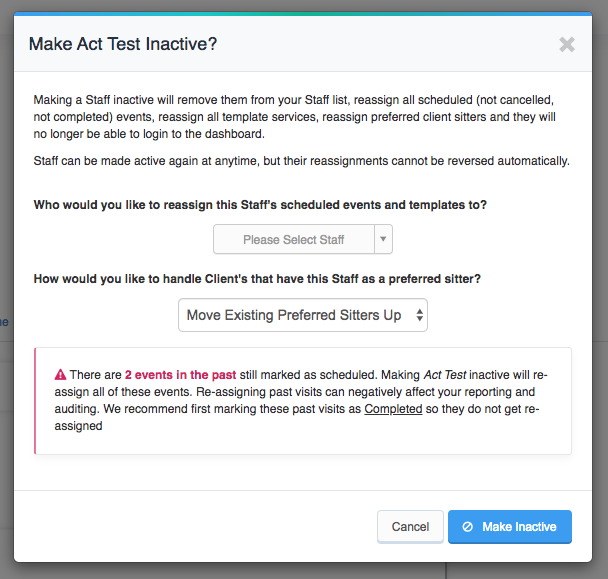Viewport: 608px width, 579px height.
Task: Click the preferred sitter handling question label
Action: 257,279
